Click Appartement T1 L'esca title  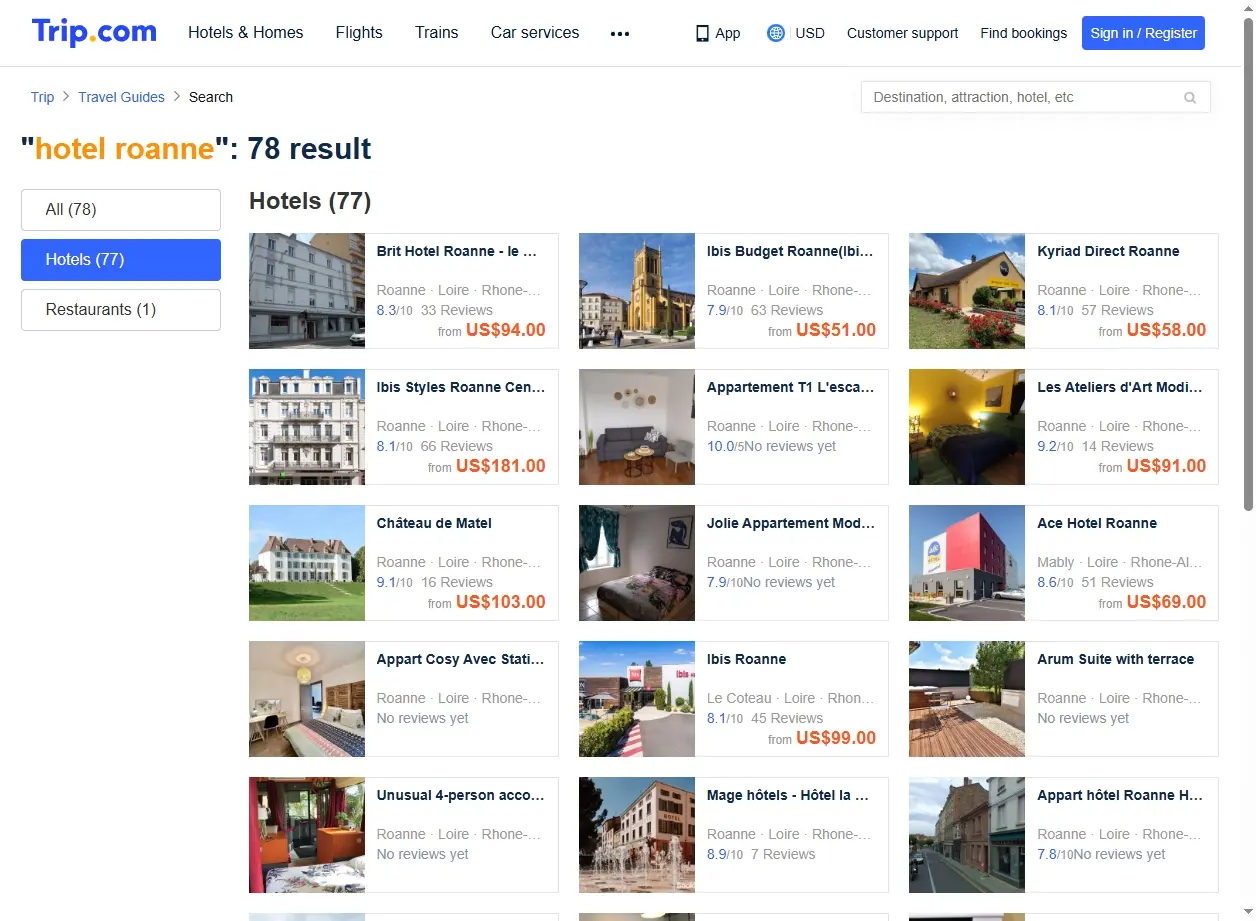tap(791, 388)
